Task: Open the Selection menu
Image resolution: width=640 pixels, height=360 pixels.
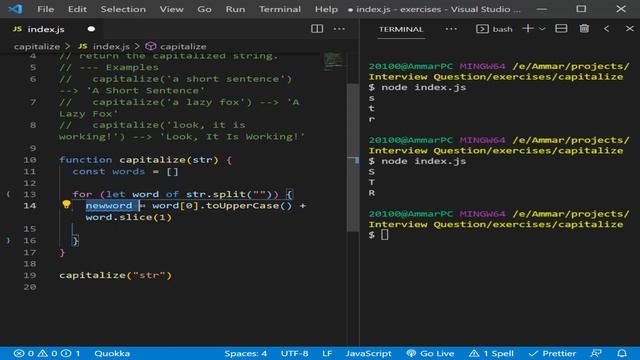Action: point(123,9)
